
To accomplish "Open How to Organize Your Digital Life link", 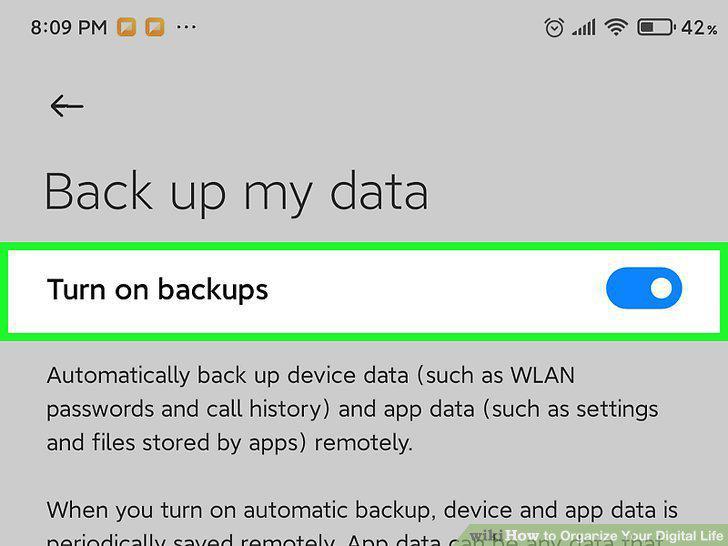I will [x=614, y=536].
